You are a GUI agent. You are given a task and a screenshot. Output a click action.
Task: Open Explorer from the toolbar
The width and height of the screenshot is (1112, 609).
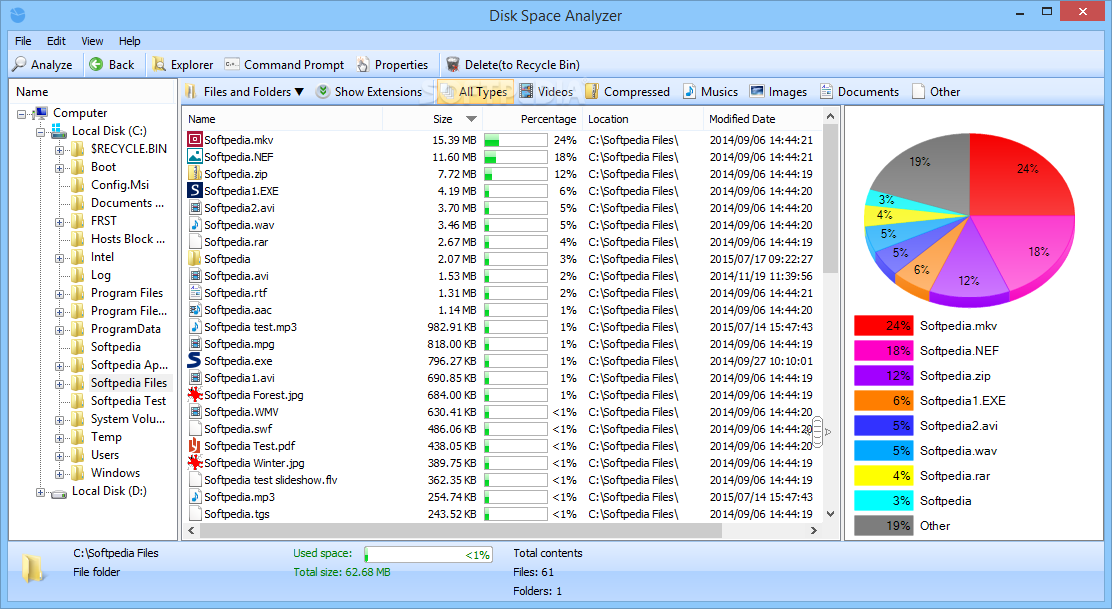[183, 65]
